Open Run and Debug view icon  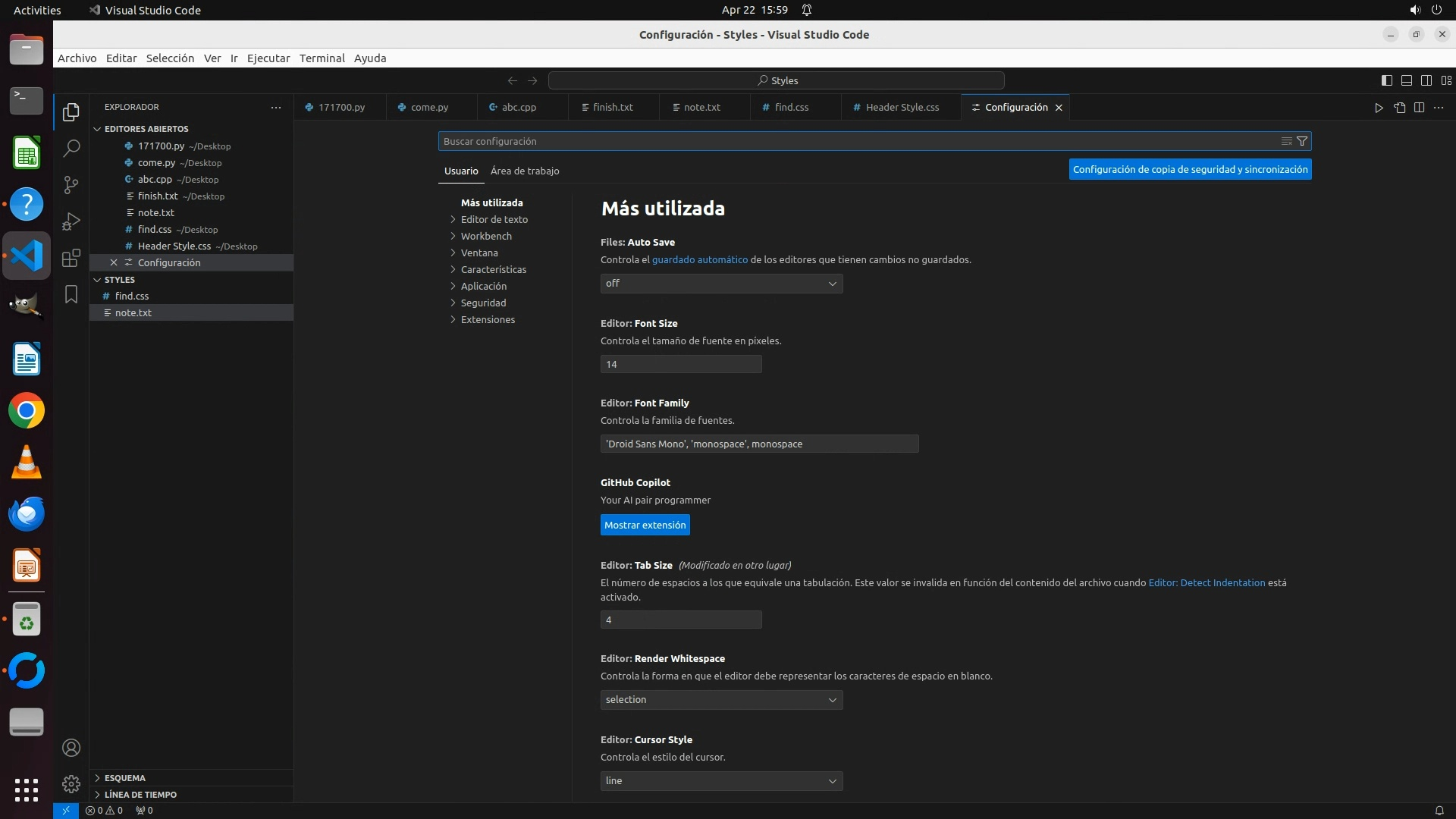click(71, 221)
